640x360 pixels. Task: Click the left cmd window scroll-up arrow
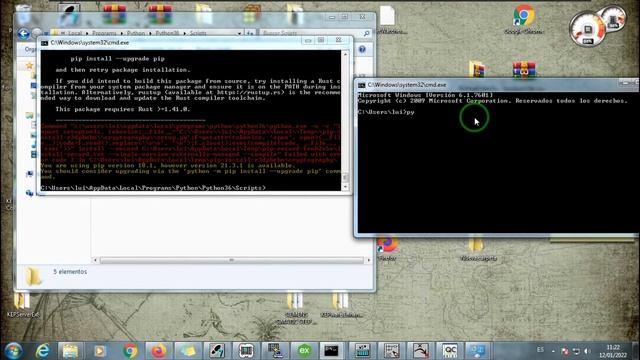[x=346, y=54]
